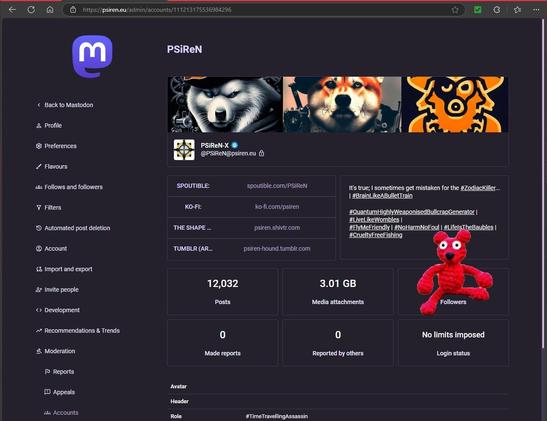The width and height of the screenshot is (547, 421).
Task: Click the 12,032 Posts stat card
Action: point(223,292)
